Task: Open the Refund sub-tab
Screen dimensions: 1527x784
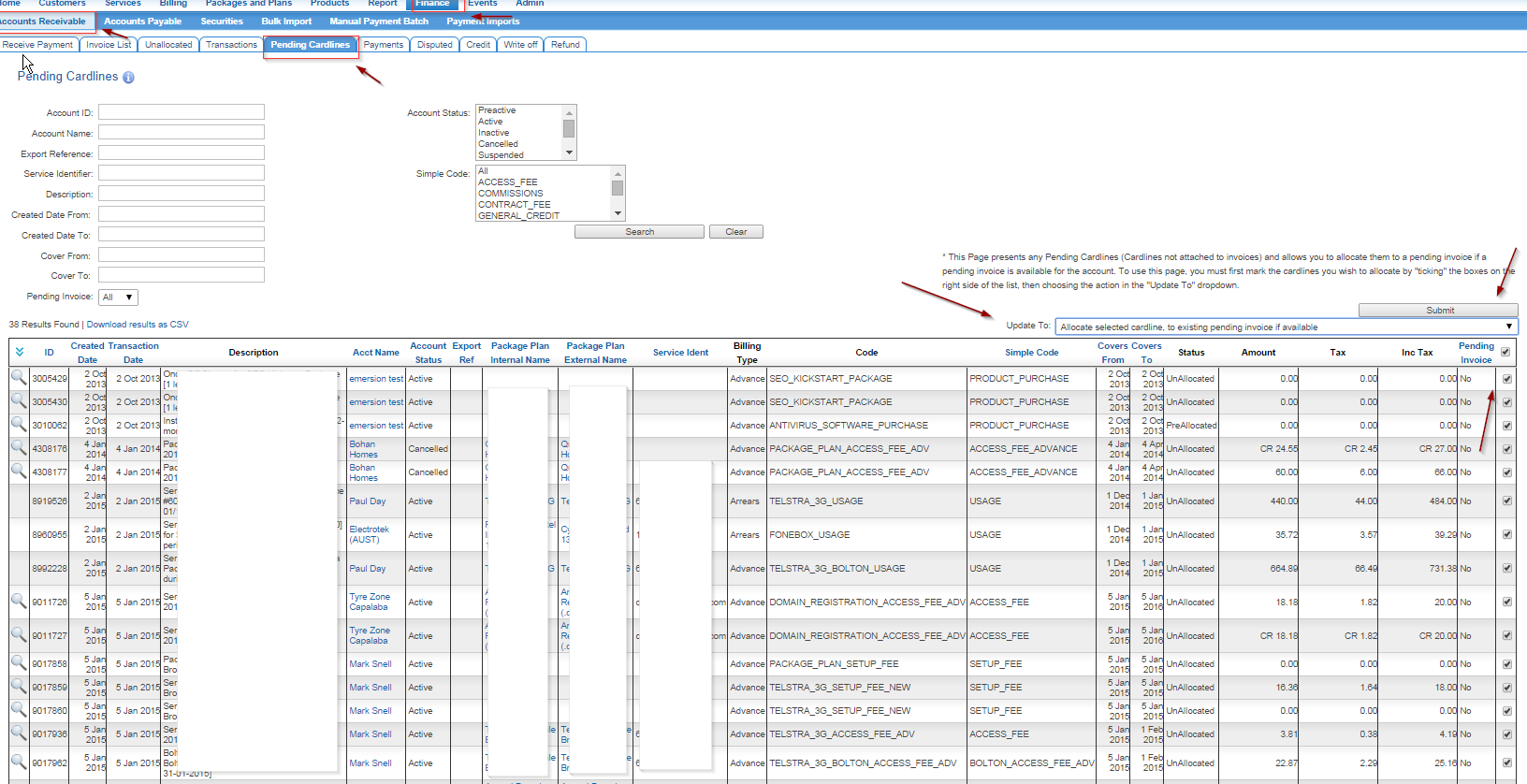Action: tap(565, 44)
